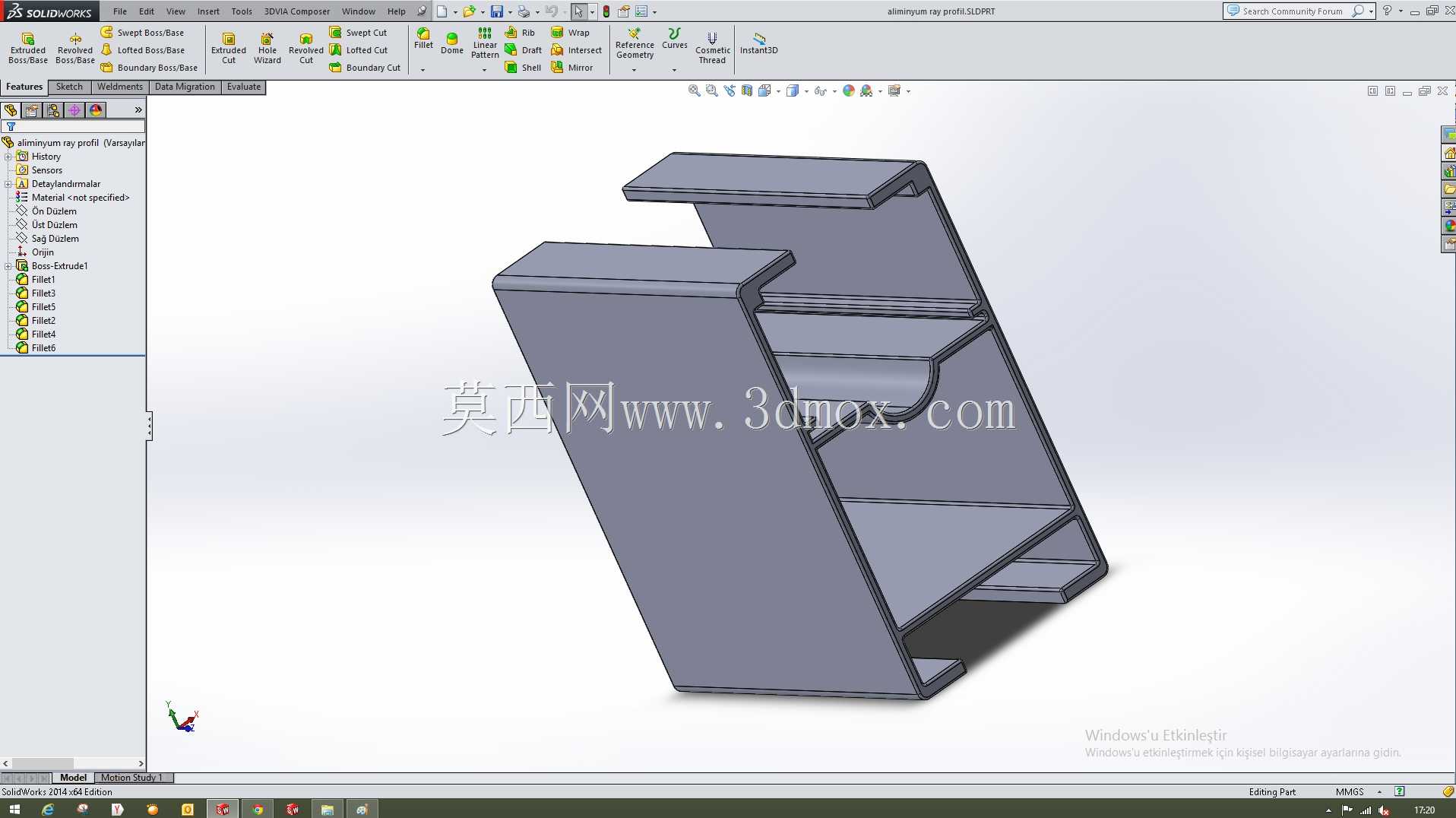Select the Wrap tool

(x=570, y=33)
